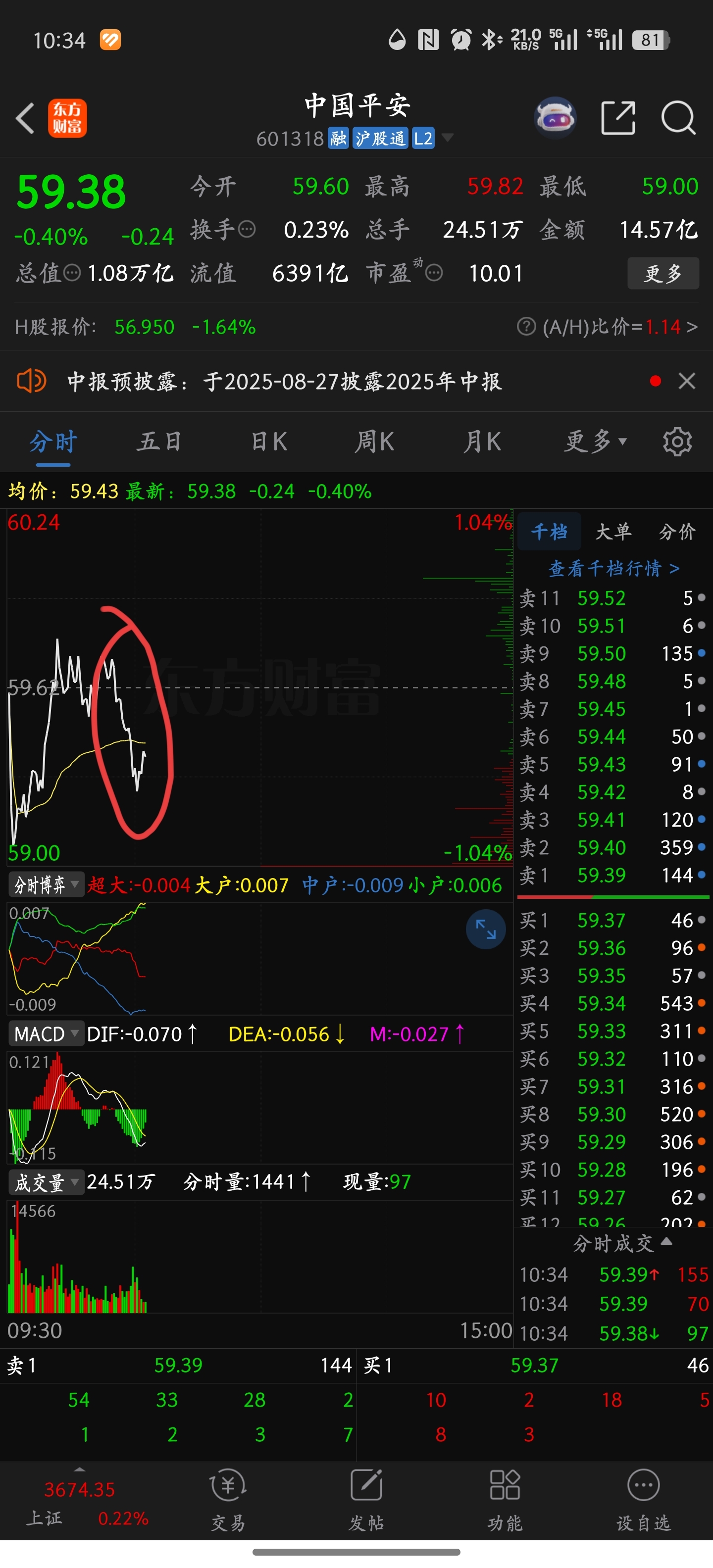Tap the 融 margin badge
The height and width of the screenshot is (1568, 713).
click(x=339, y=138)
